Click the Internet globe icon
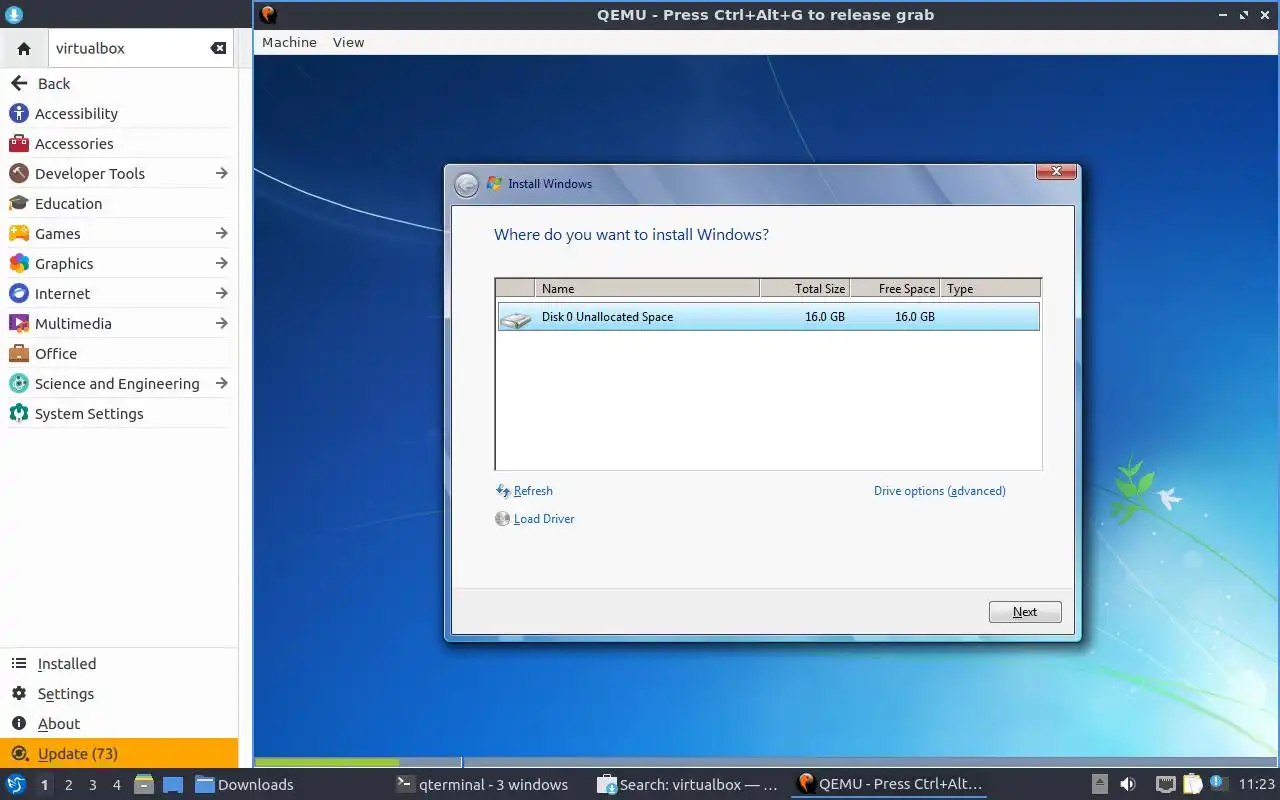 click(x=18, y=294)
